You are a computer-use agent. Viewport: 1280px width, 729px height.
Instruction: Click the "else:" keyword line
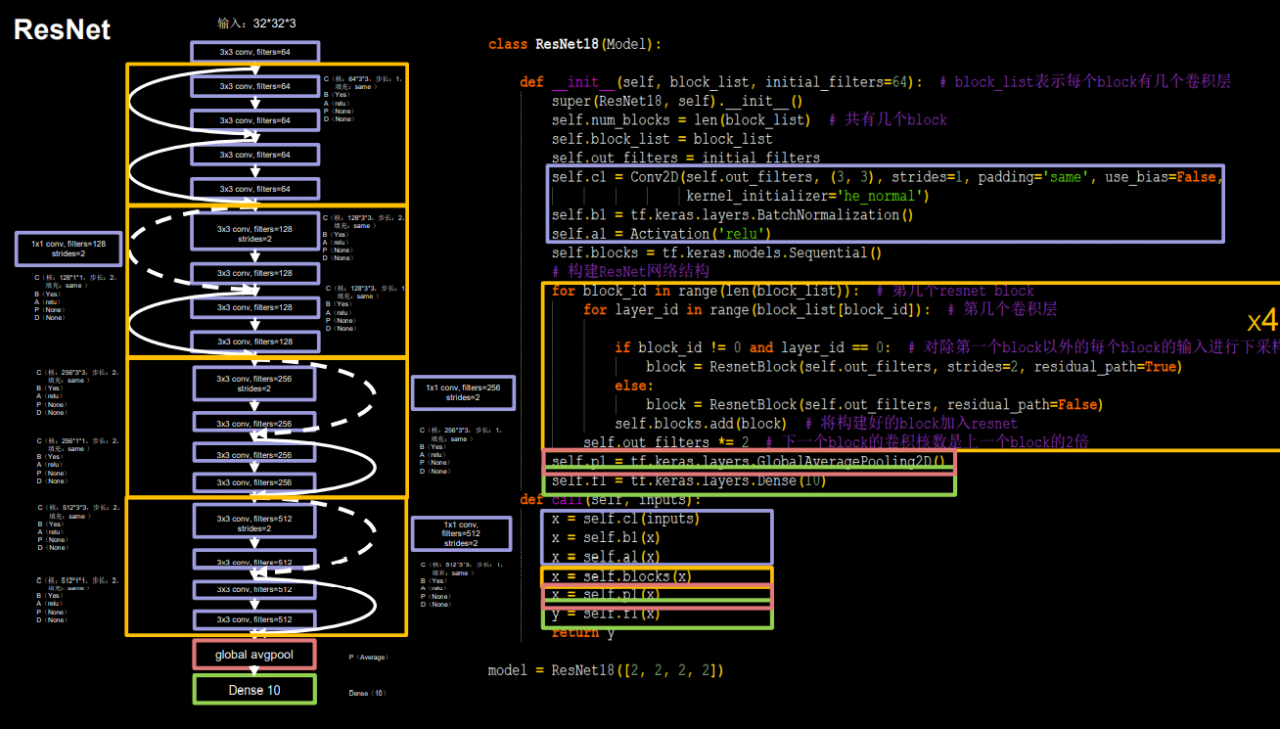click(x=634, y=386)
